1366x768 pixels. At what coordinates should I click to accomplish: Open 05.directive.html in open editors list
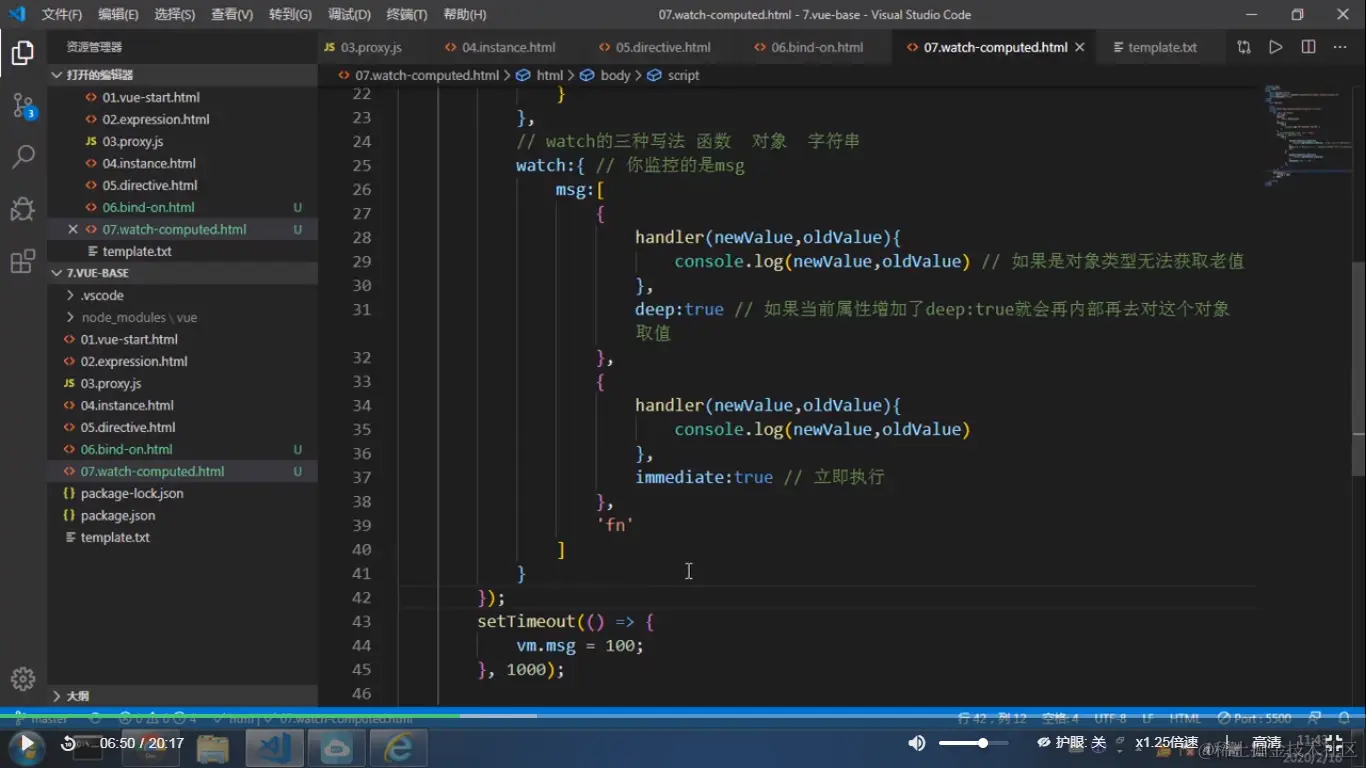pyautogui.click(x=183, y=185)
